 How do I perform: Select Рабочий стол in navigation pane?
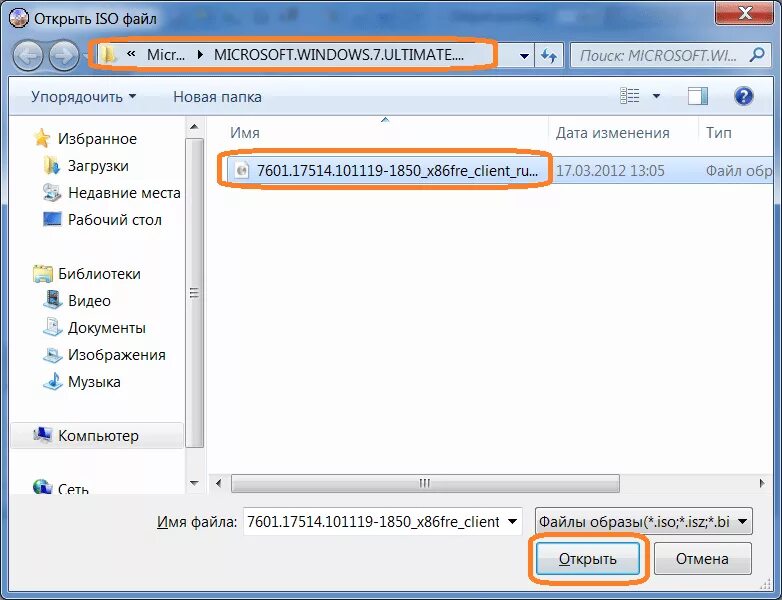[115, 219]
